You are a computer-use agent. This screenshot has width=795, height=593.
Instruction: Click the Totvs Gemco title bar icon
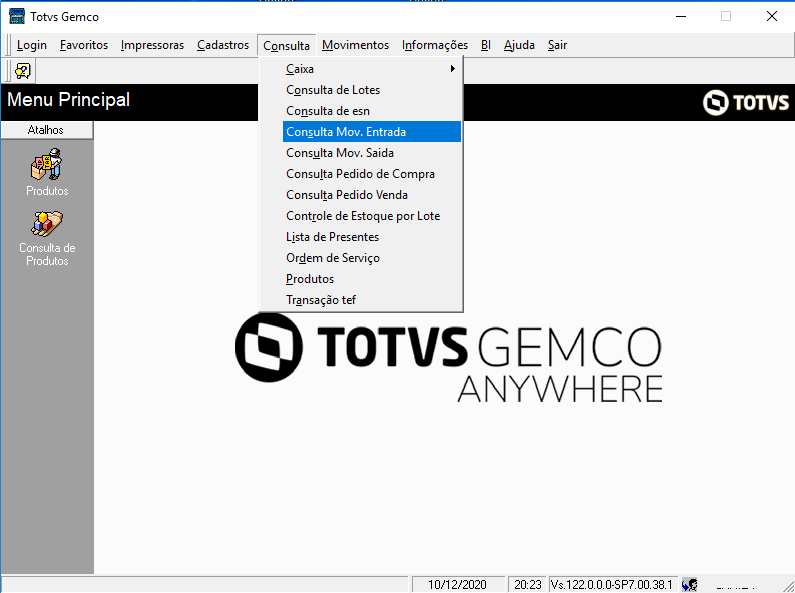[x=17, y=16]
